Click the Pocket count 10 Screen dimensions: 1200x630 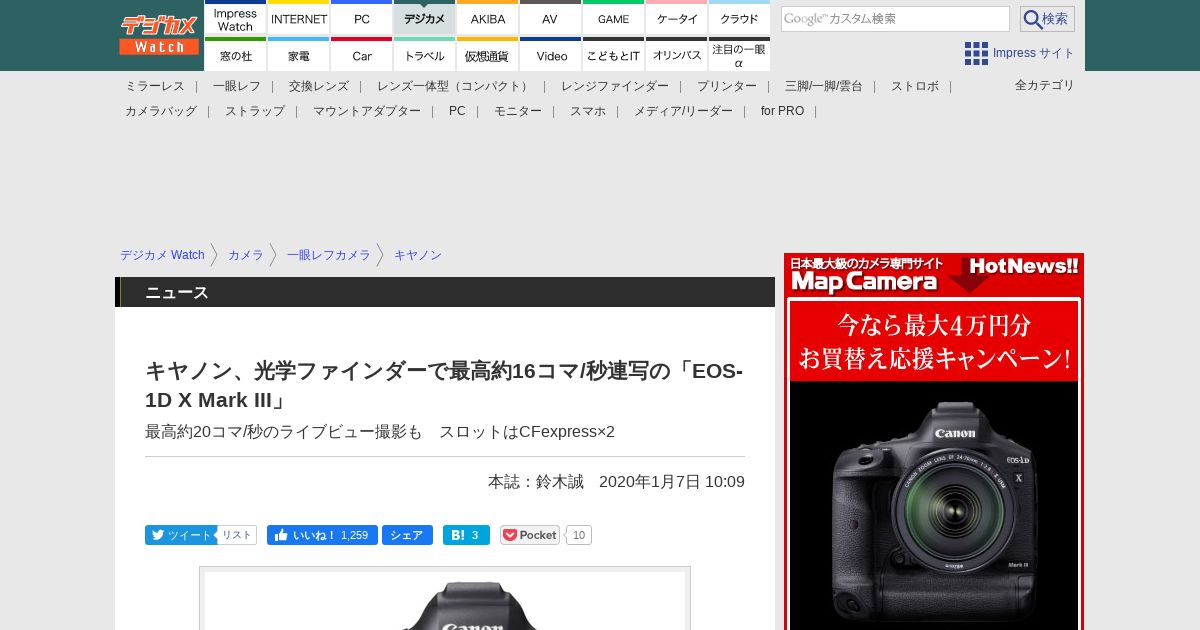tap(579, 535)
